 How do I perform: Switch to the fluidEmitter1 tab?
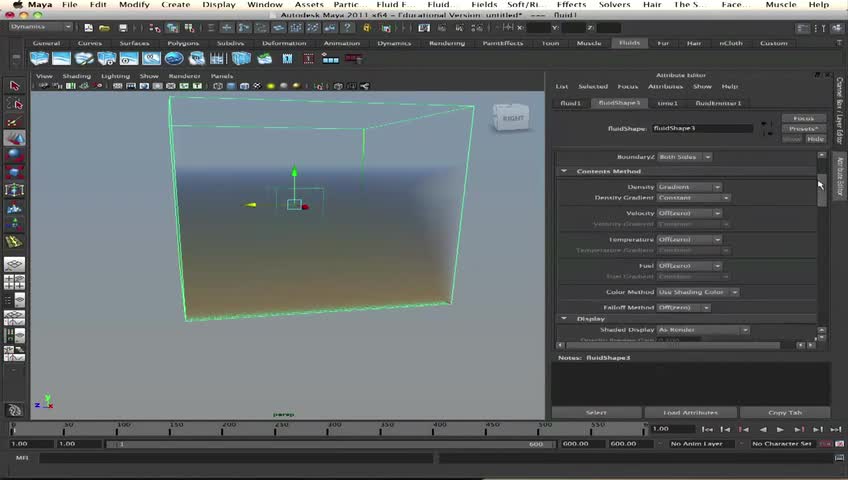pyautogui.click(x=717, y=103)
